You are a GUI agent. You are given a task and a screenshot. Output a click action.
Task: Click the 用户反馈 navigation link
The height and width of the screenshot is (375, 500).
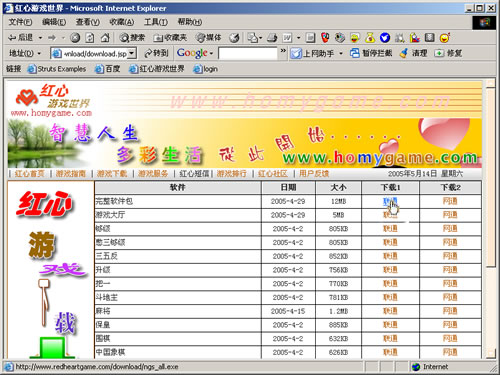click(314, 173)
